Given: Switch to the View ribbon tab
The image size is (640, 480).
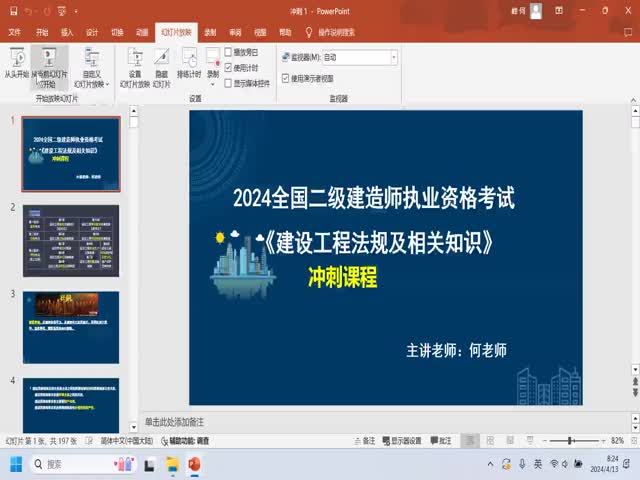Looking at the screenshot, I should [x=260, y=32].
